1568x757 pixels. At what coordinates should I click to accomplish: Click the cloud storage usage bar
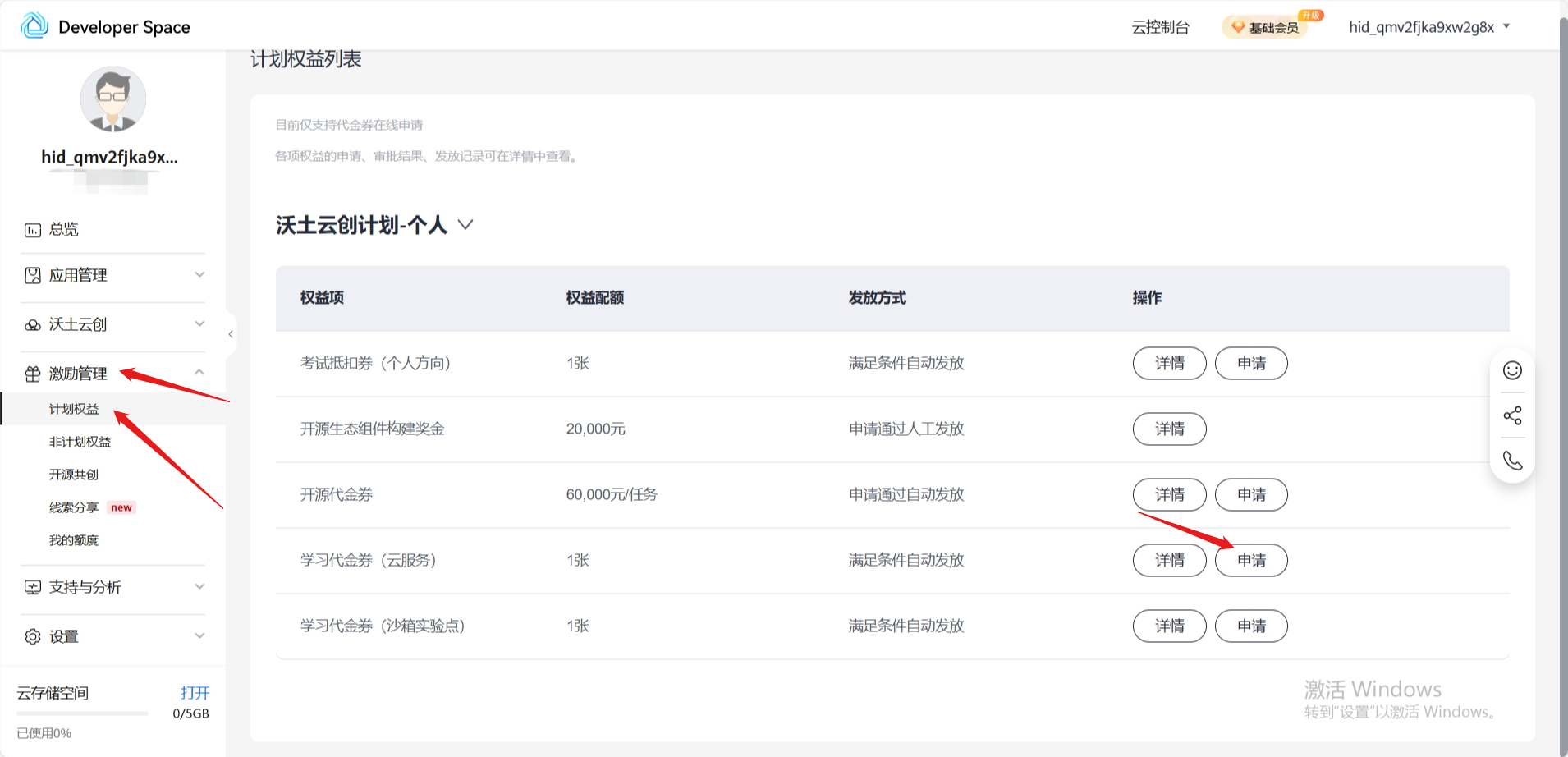click(x=82, y=713)
